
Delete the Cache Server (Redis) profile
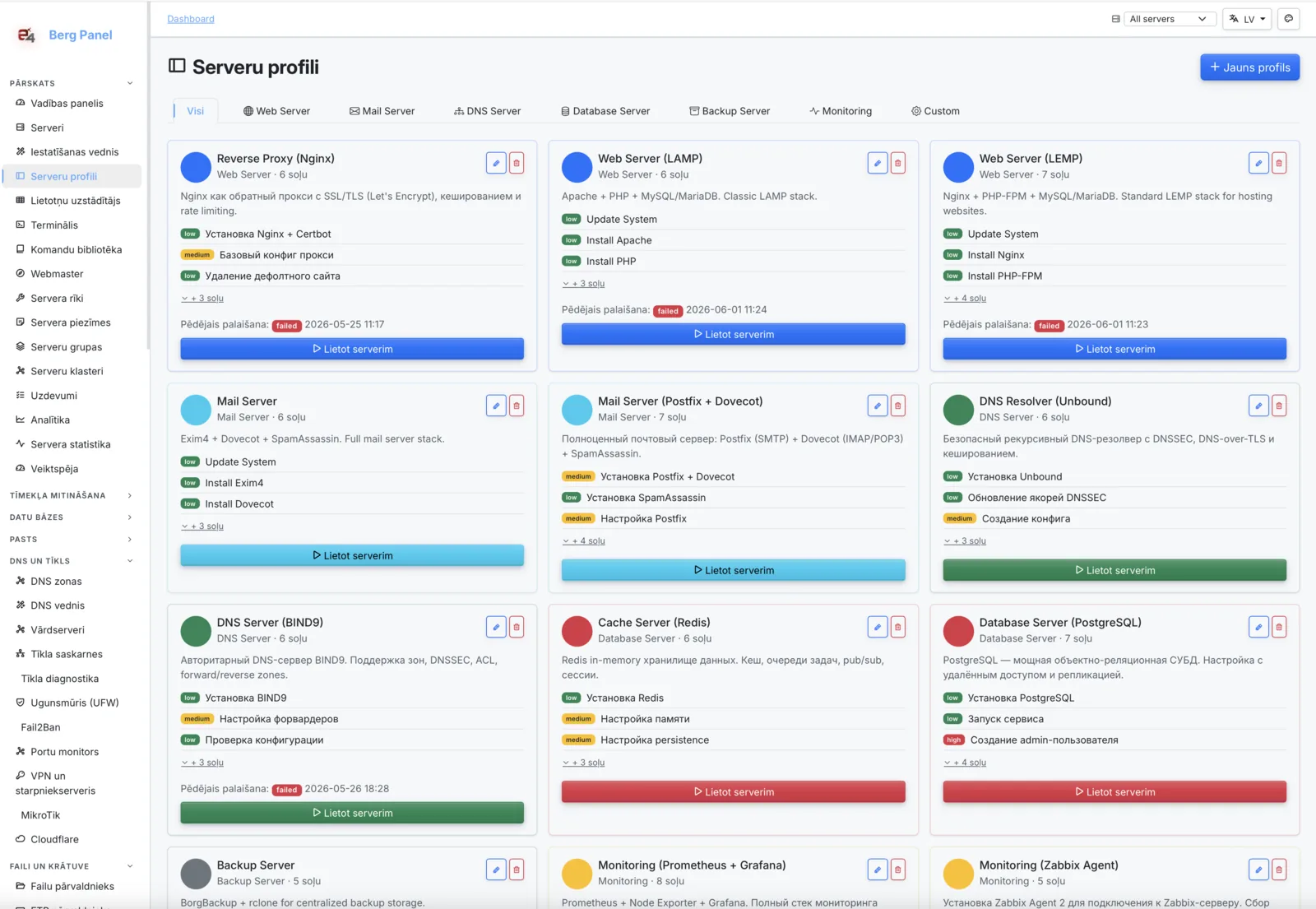[897, 627]
